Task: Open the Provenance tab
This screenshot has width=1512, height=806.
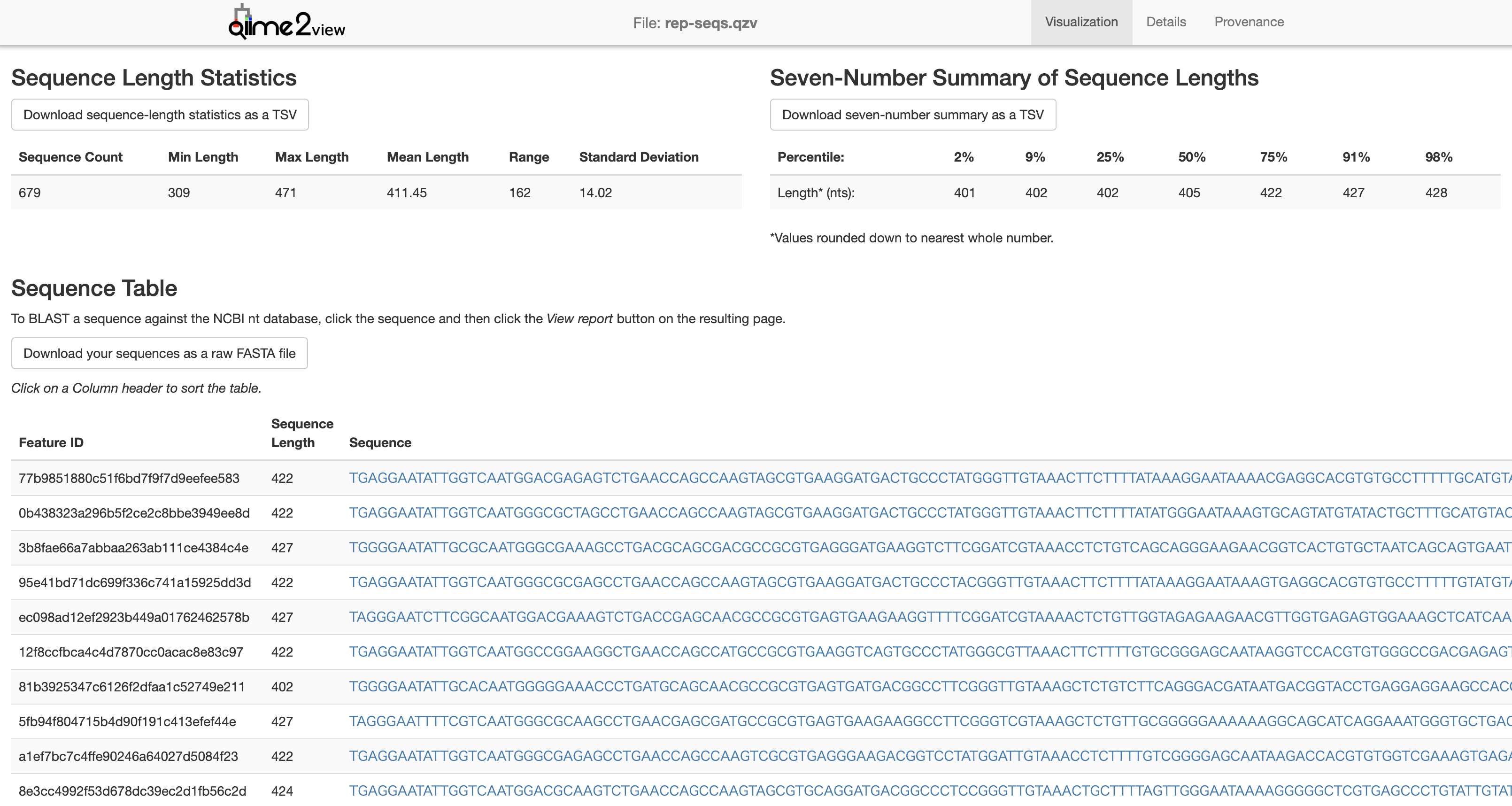Action: point(1249,22)
